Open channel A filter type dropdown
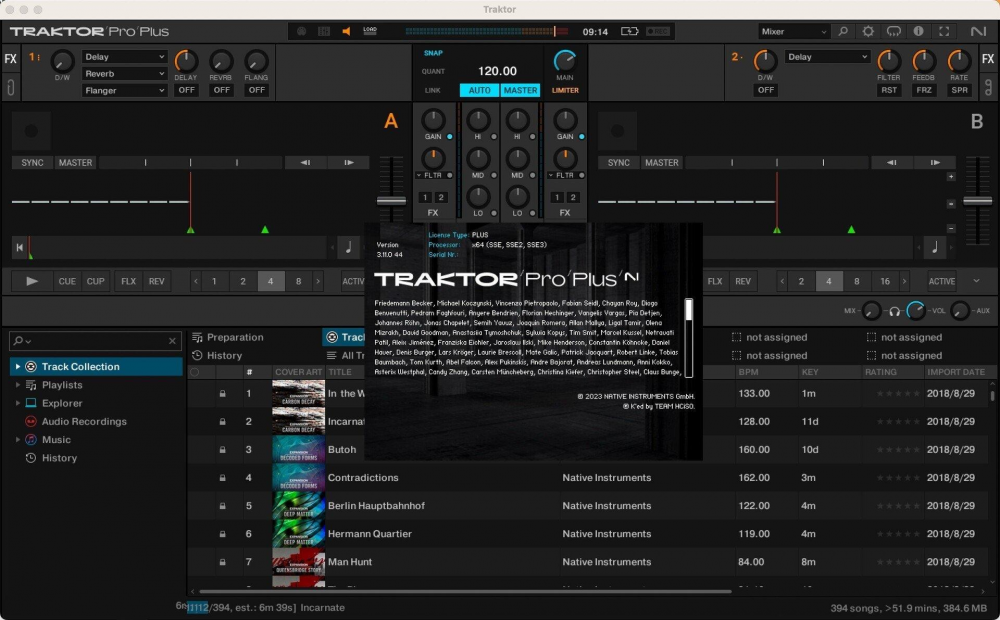This screenshot has width=1000, height=620. coord(419,175)
